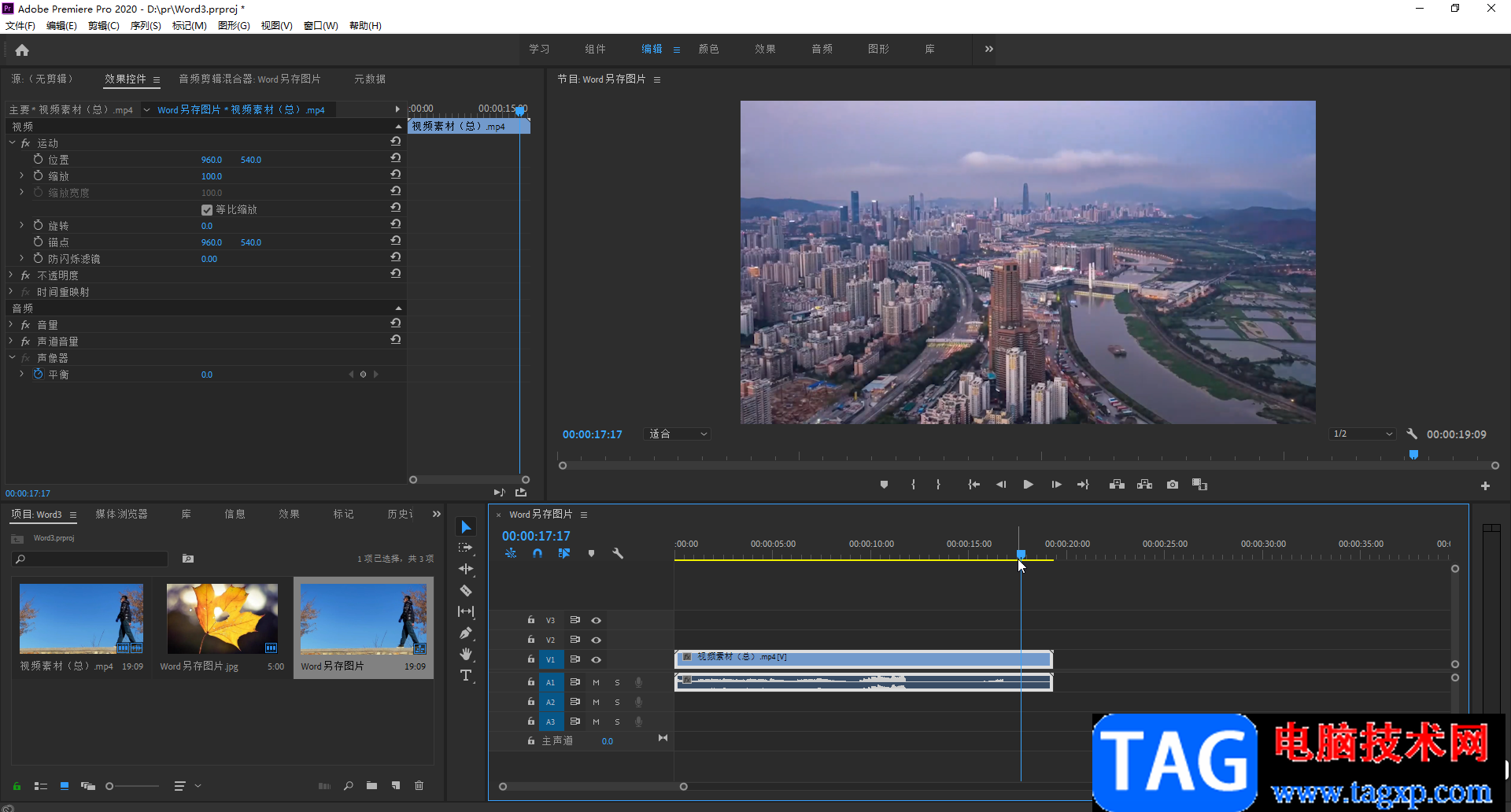
Task: Switch project panel to List view
Action: 41,786
